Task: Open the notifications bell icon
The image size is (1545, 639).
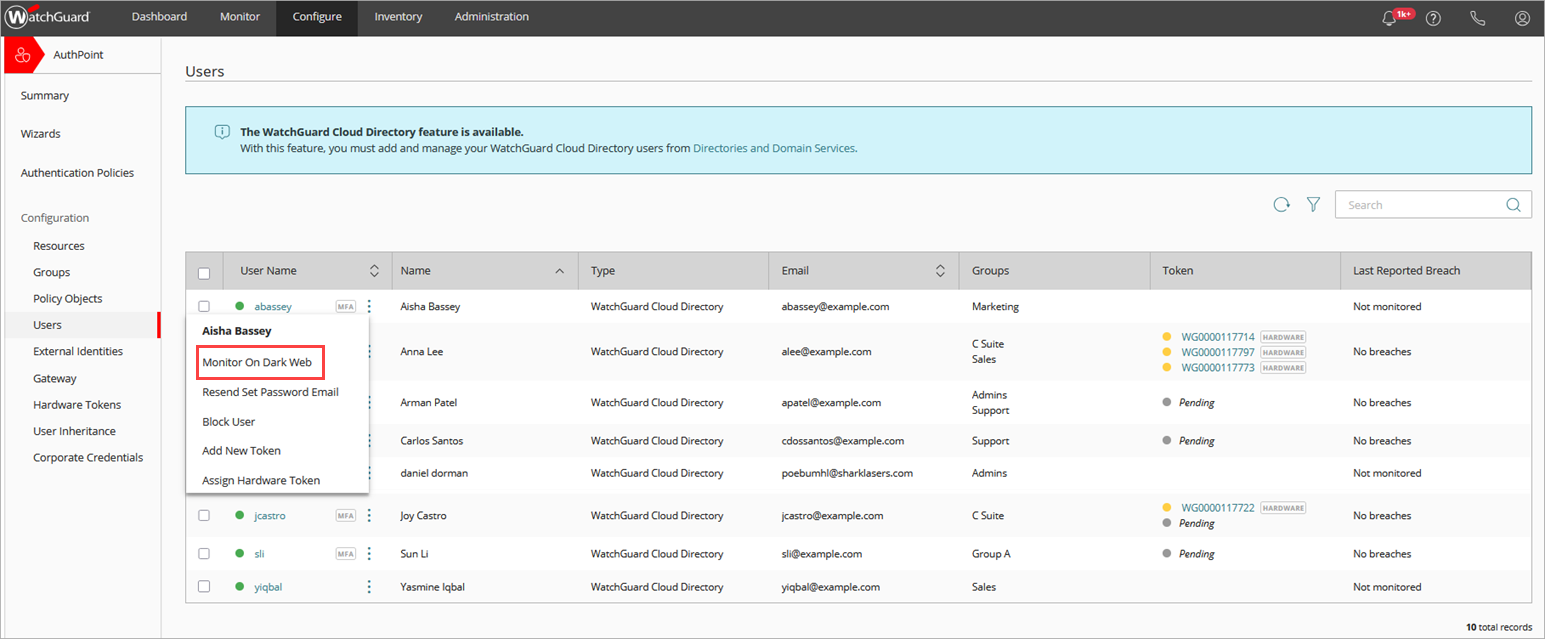Action: 1389,18
